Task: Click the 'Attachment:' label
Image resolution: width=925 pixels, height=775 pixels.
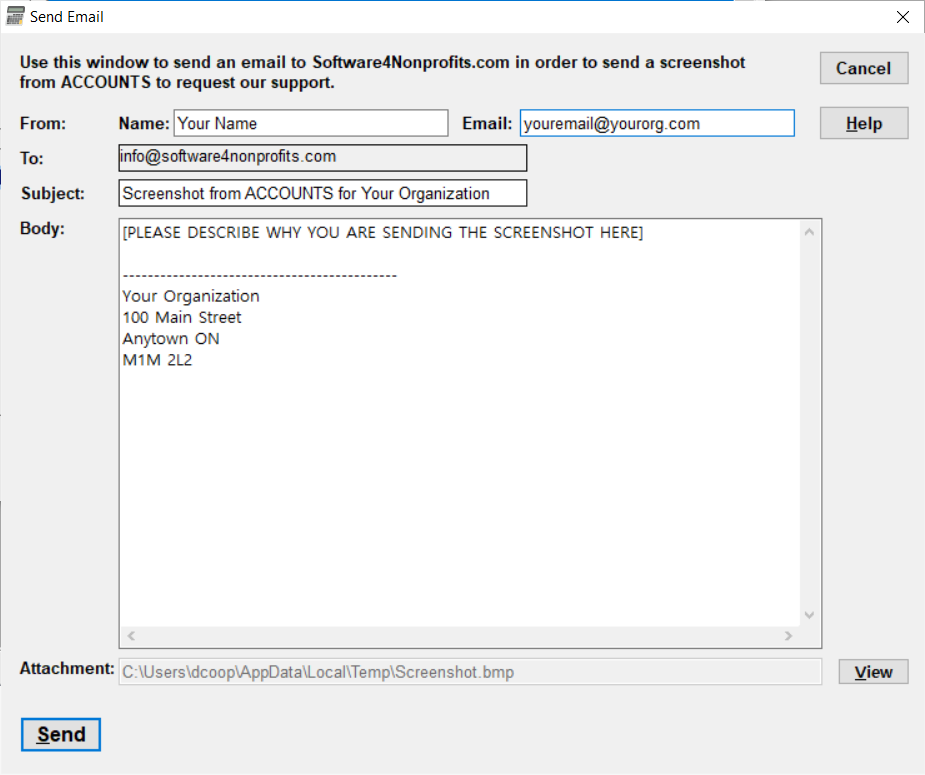Action: coord(67,668)
